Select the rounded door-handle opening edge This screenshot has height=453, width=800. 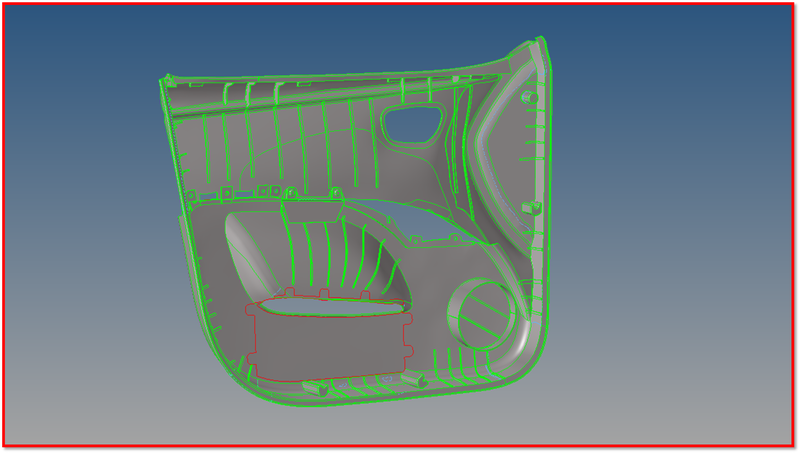pyautogui.click(x=413, y=125)
